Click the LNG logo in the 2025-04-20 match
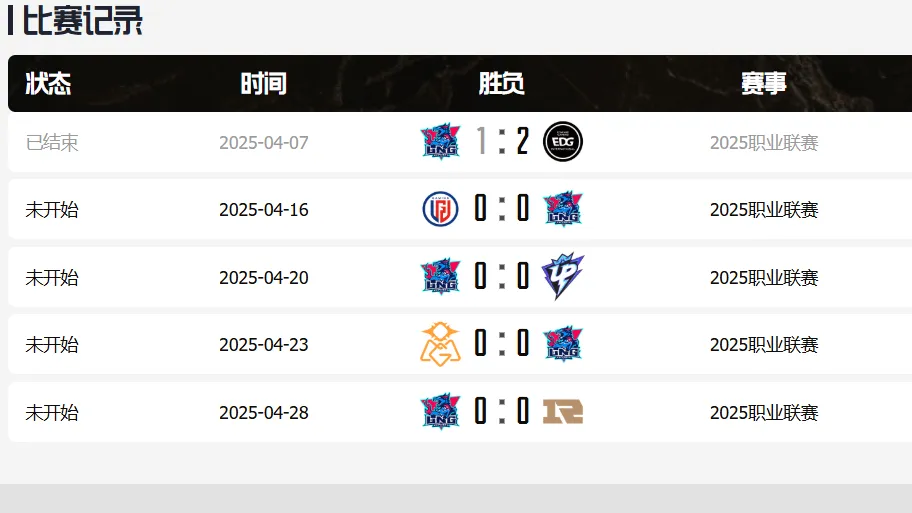 click(440, 276)
